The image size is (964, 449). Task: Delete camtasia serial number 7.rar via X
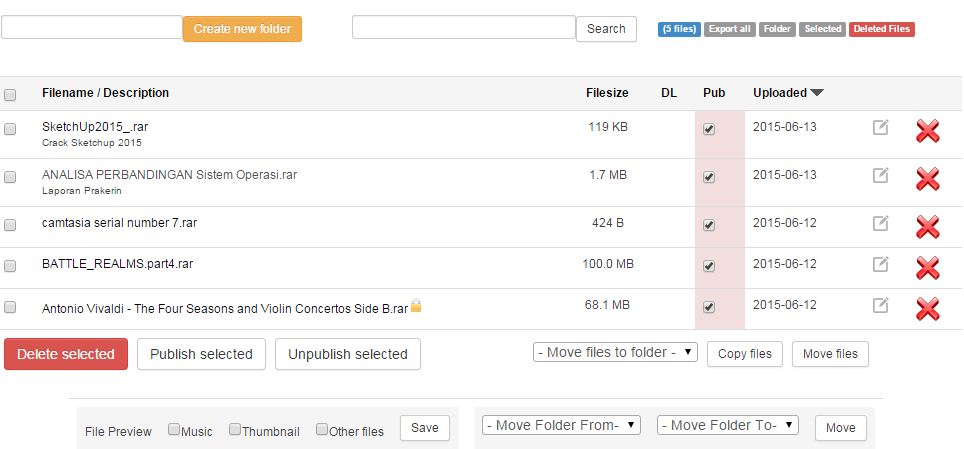[x=927, y=227]
